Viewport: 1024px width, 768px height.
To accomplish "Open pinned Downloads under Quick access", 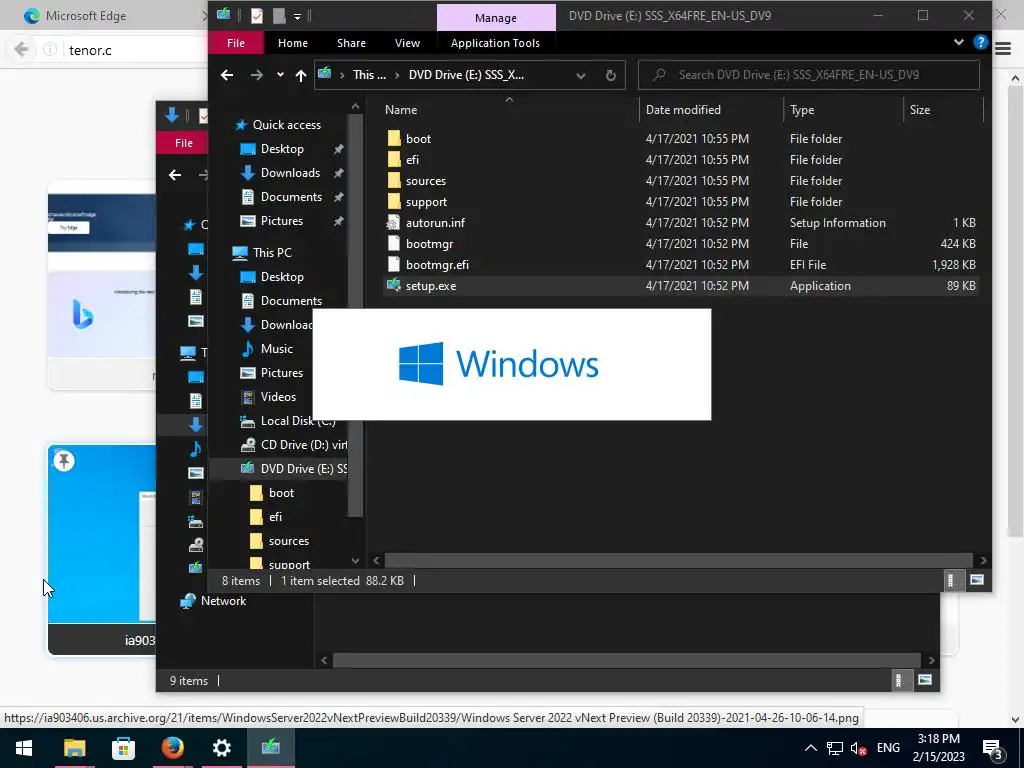I will click(290, 173).
